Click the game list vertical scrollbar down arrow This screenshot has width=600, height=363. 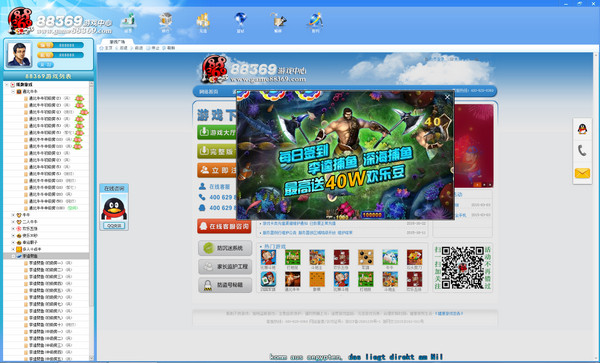91,358
